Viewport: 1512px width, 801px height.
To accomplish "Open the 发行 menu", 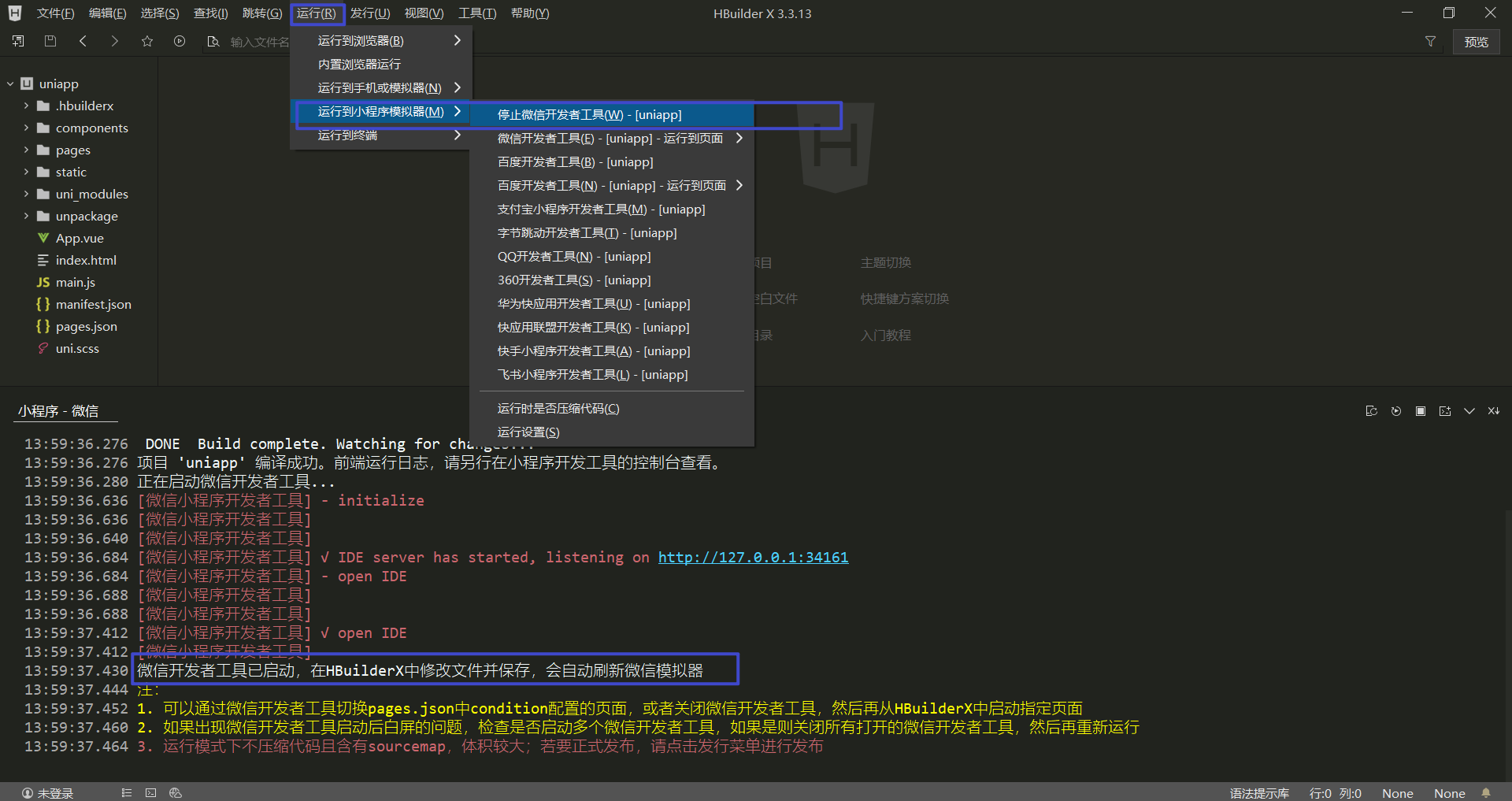I will [x=370, y=13].
